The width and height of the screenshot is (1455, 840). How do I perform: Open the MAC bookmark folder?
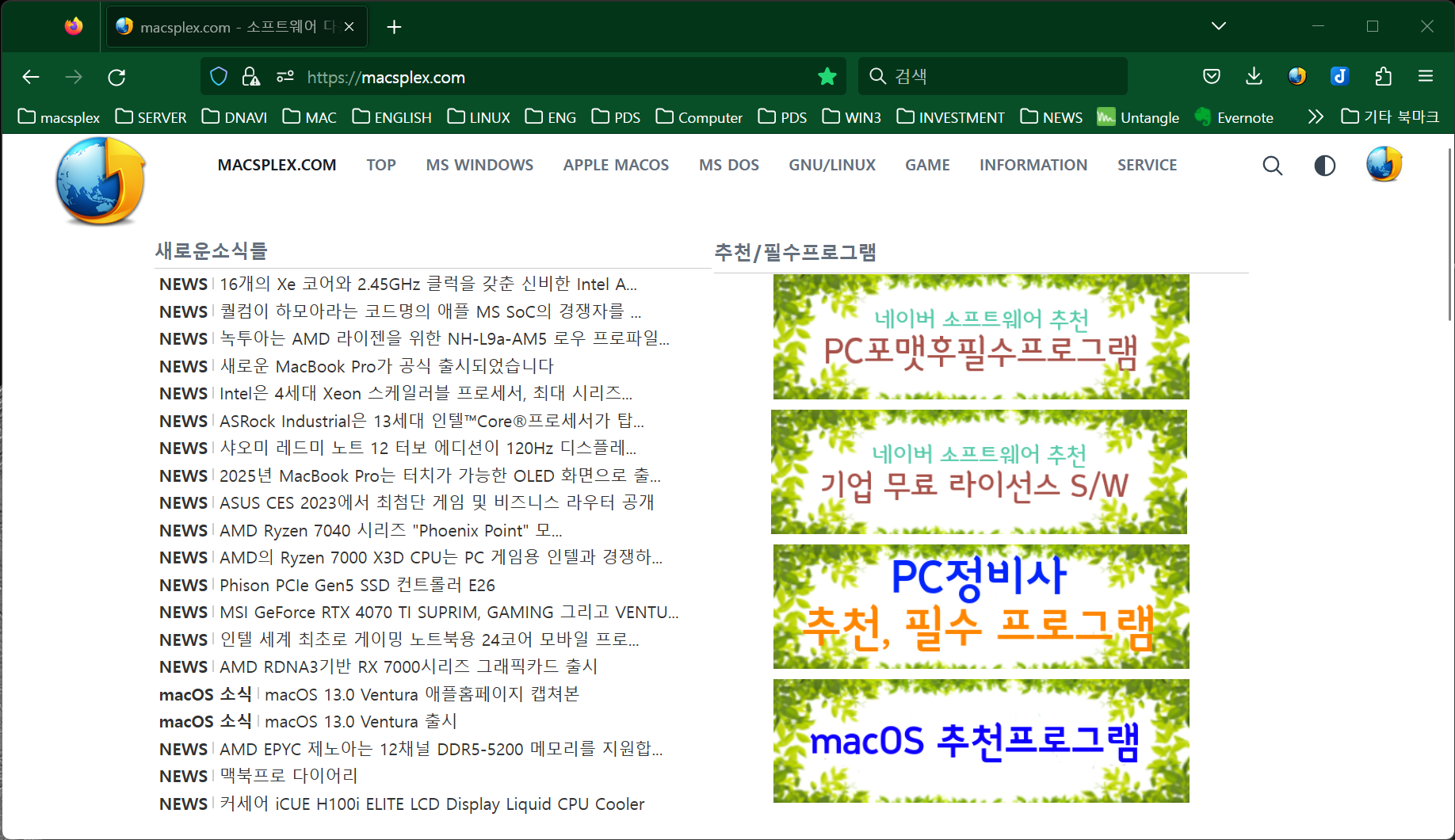click(310, 117)
